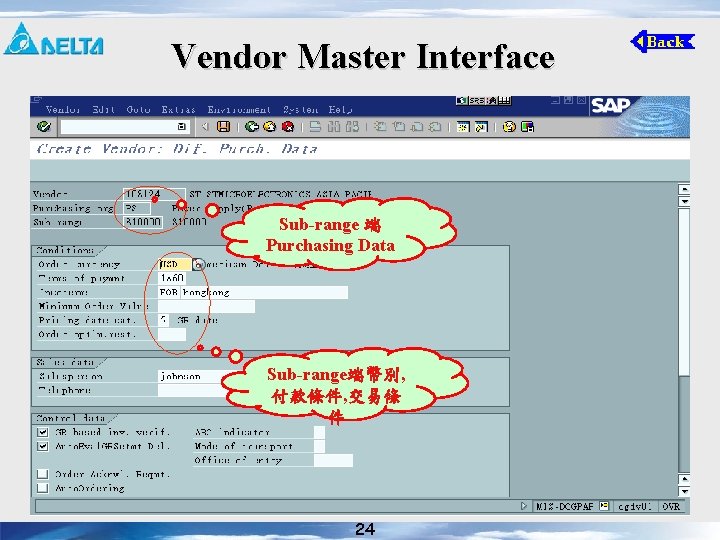
Task: Click the Next Page toolbar icon
Action: (x=416, y=127)
